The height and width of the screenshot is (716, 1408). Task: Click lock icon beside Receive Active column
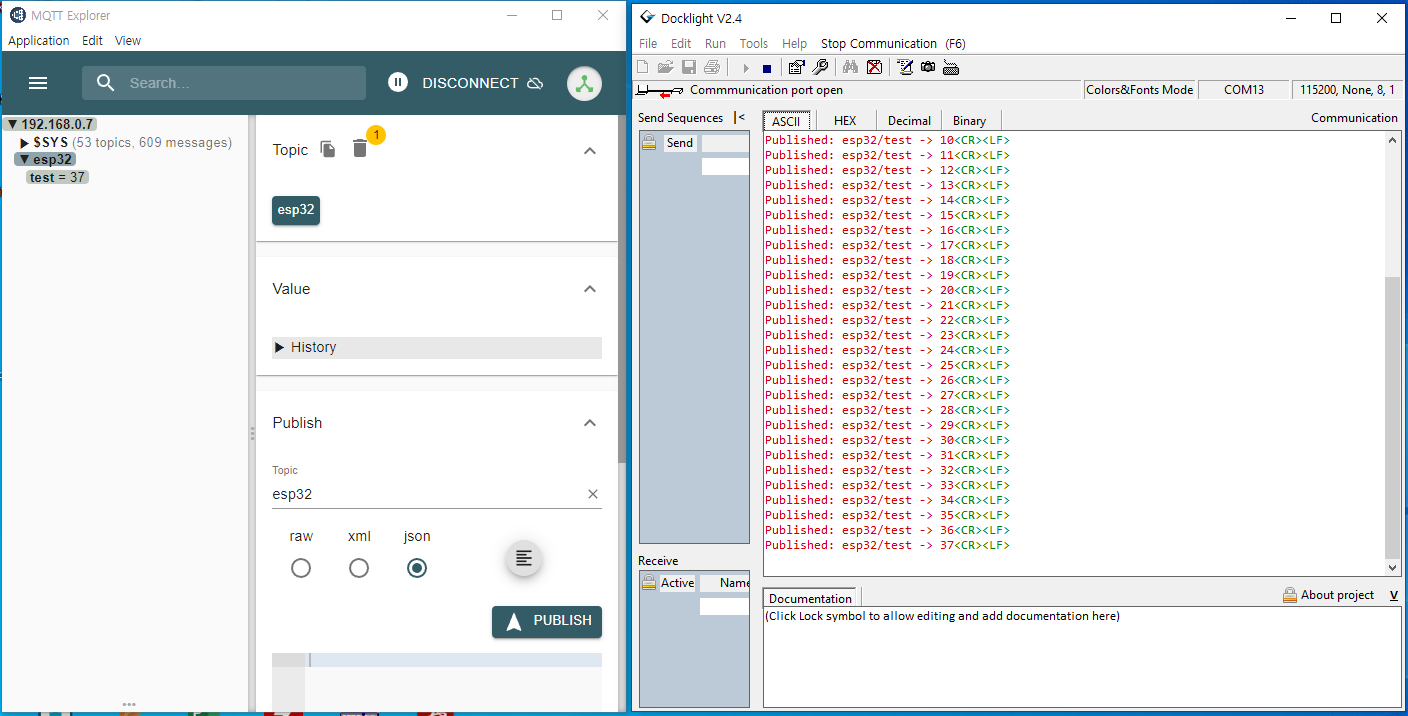(x=649, y=583)
